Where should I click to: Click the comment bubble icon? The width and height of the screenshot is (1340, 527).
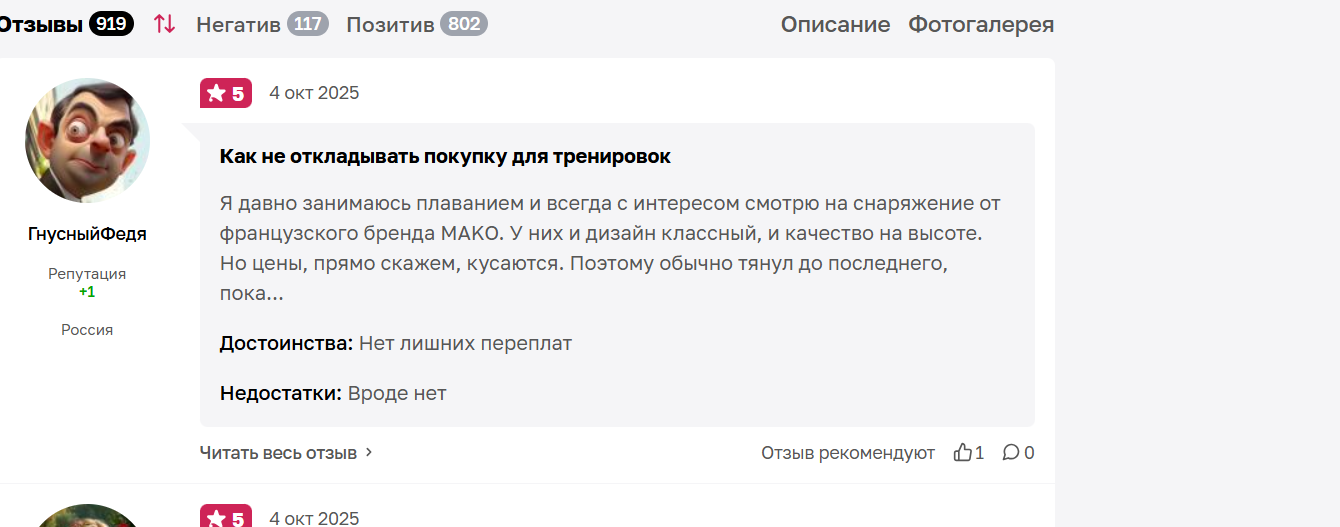tap(1011, 453)
